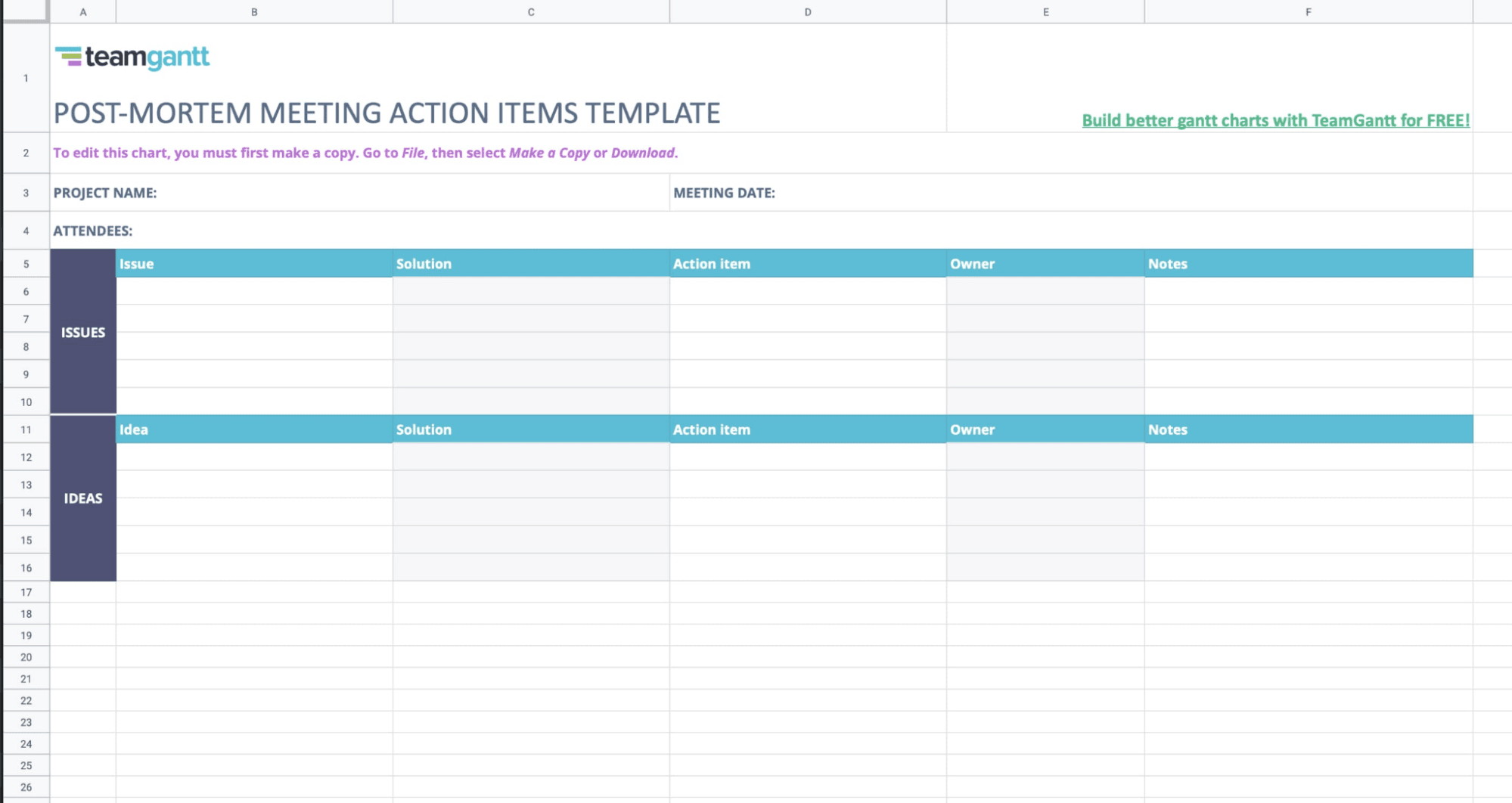Click the PROJECT NAME cell
The width and height of the screenshot is (1512, 803).
click(x=105, y=193)
